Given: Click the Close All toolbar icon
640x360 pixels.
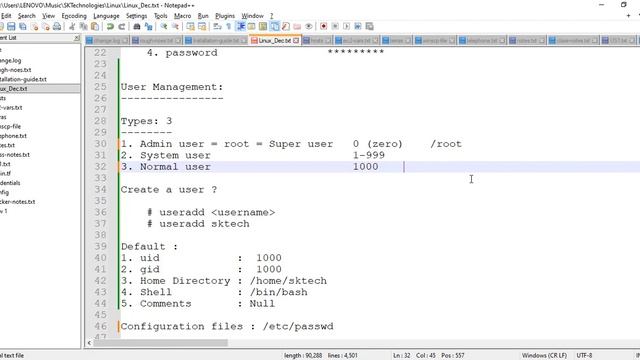Looking at the screenshot, I should point(46,27).
